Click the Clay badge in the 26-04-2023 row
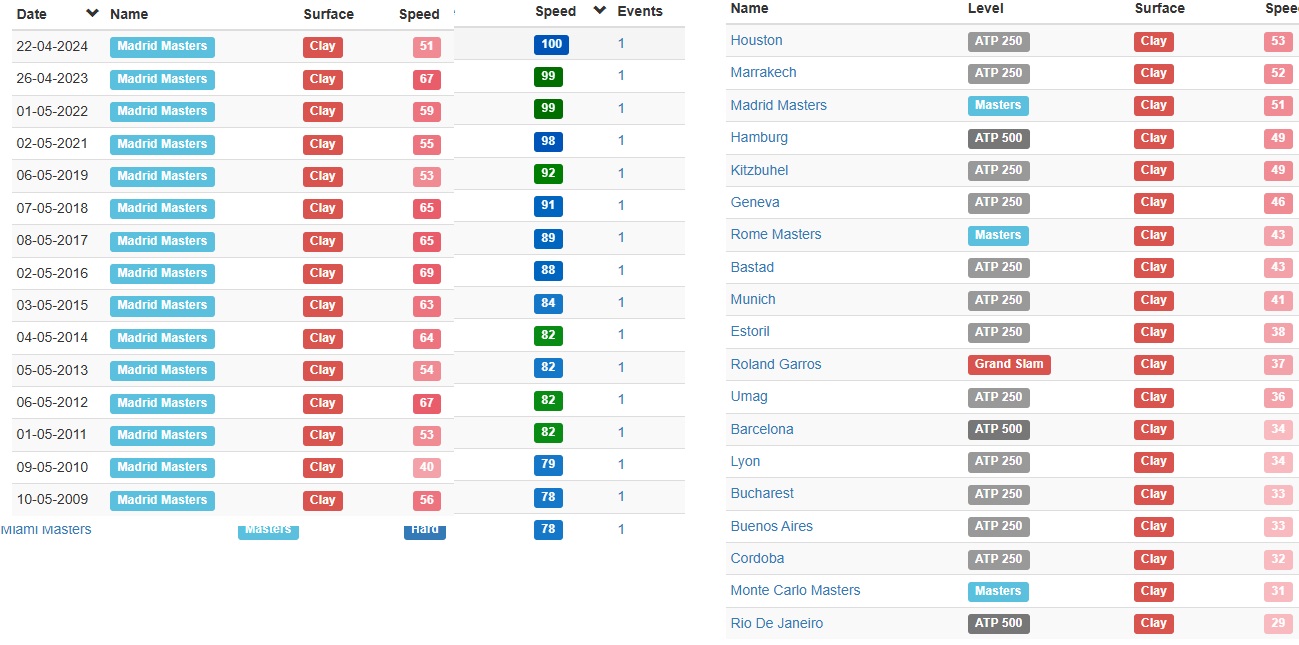 [323, 79]
